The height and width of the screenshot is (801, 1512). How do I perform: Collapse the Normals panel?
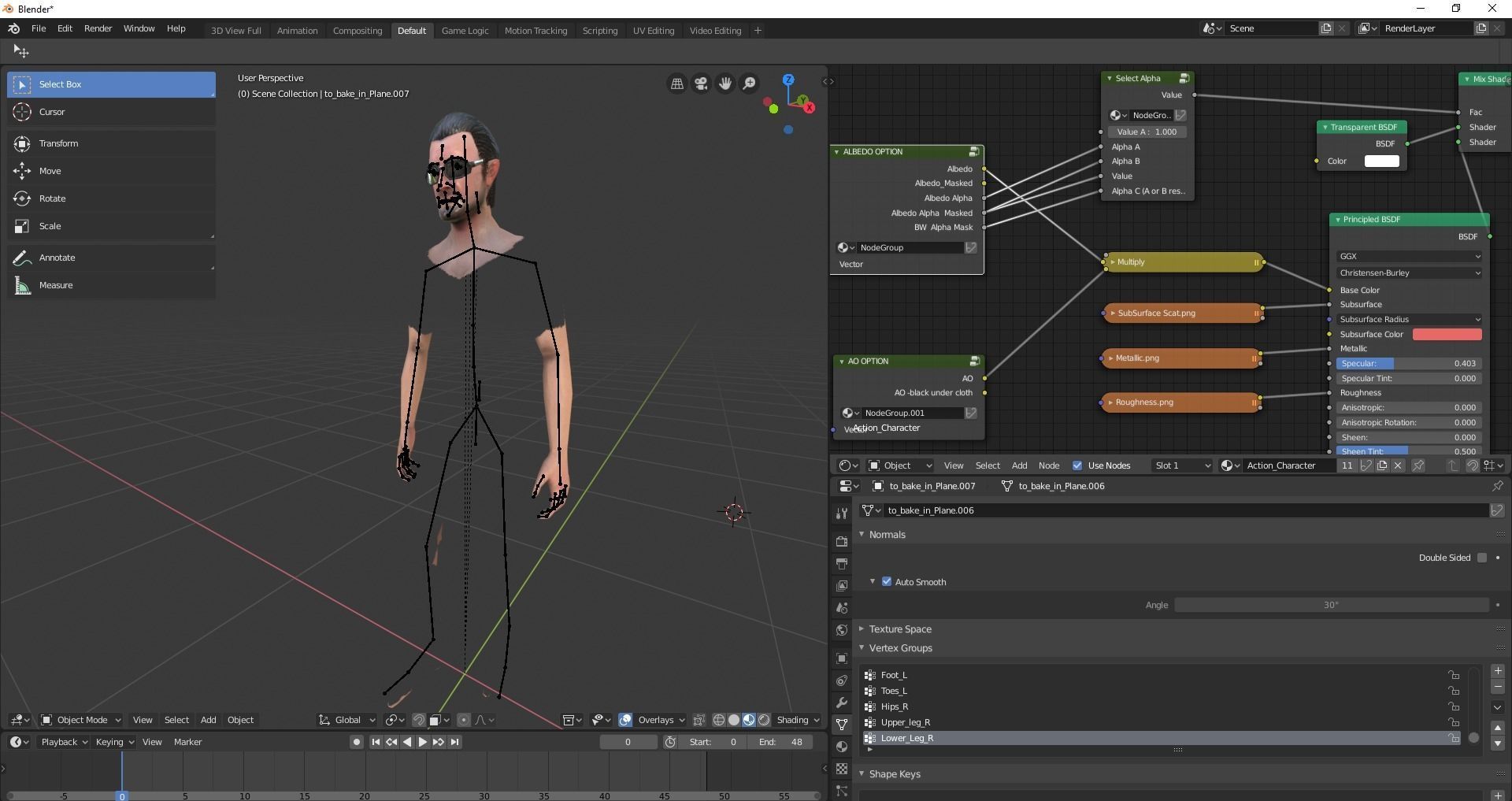pyautogui.click(x=862, y=535)
